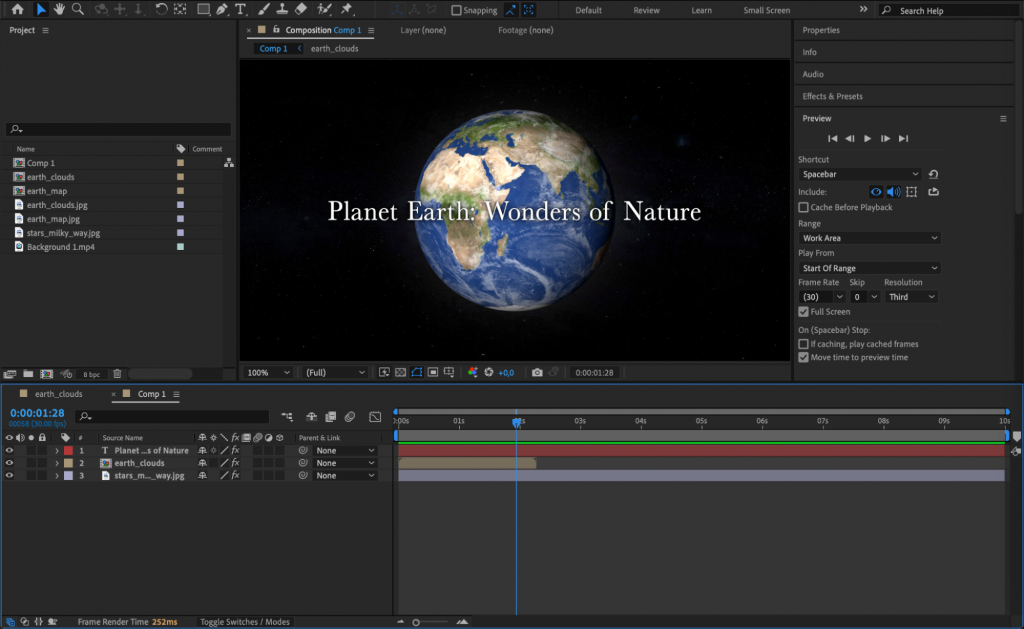This screenshot has height=629, width=1024.
Task: Take a Snapshot of the composition view
Action: 537,371
